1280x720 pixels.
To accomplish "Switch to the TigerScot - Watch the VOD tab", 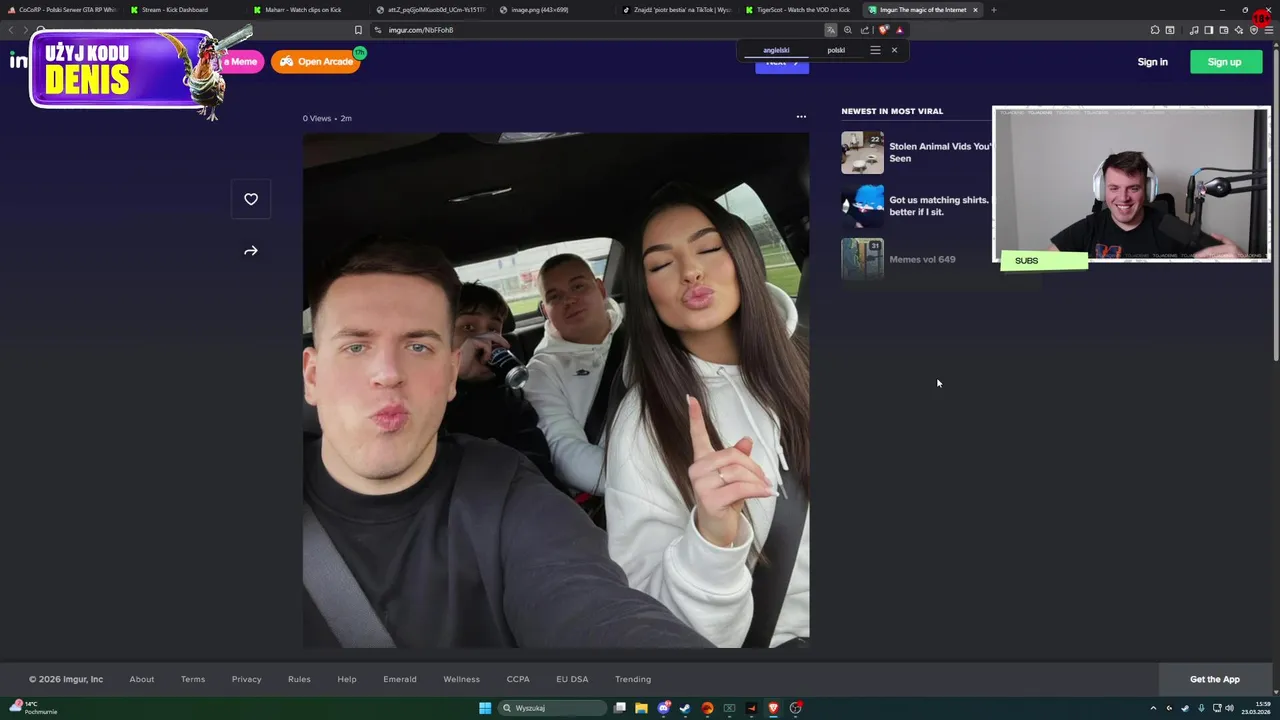I will coord(797,10).
